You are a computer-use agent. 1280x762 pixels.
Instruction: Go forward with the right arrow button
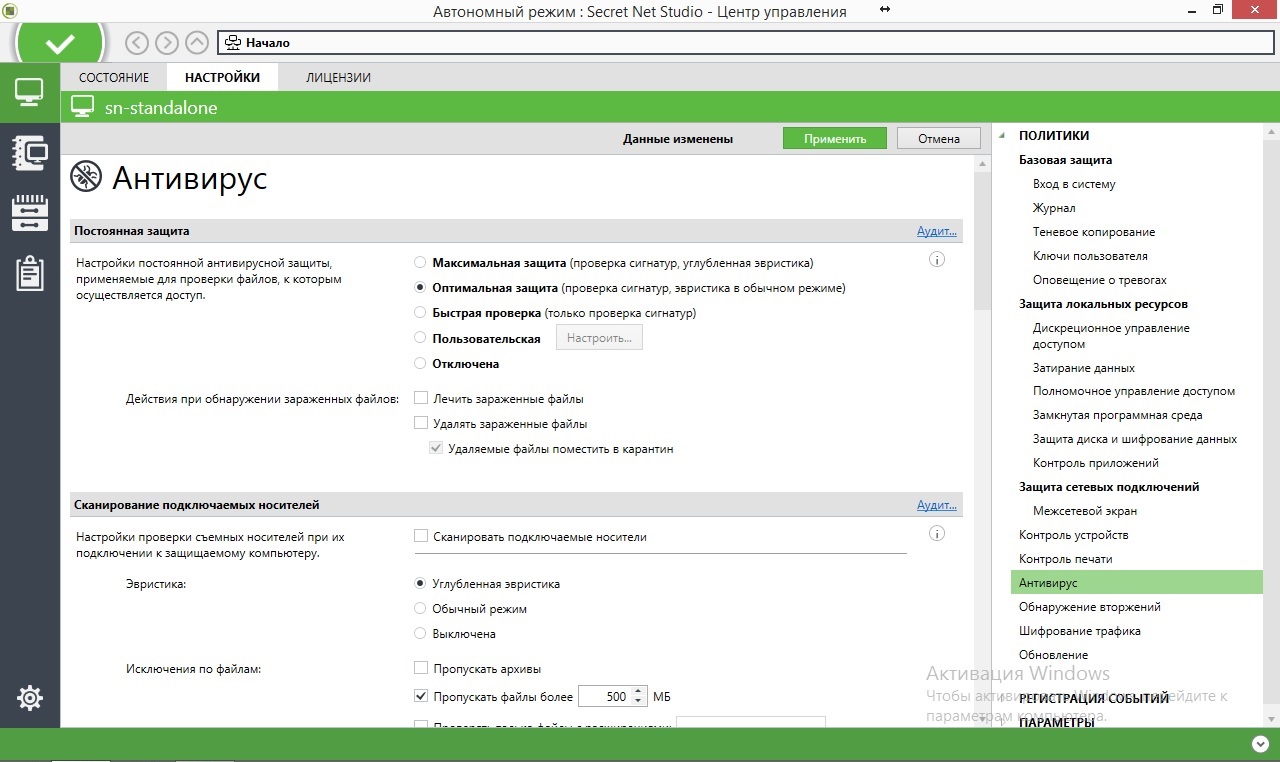167,43
